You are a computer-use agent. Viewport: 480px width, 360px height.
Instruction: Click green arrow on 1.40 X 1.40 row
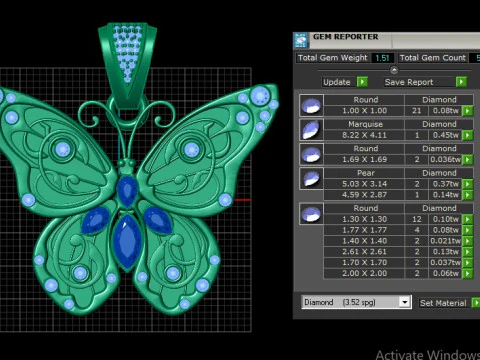point(467,241)
